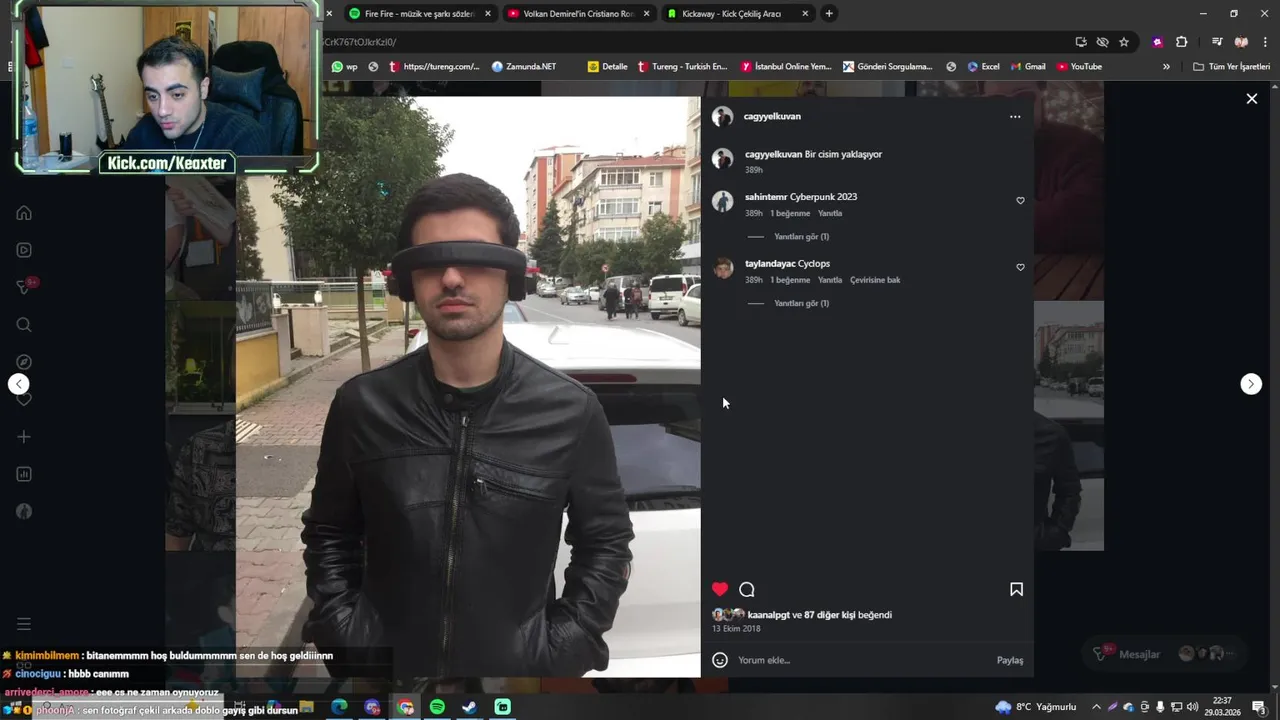Click the post photo of the man
This screenshot has height=720, width=1280.
(468, 386)
